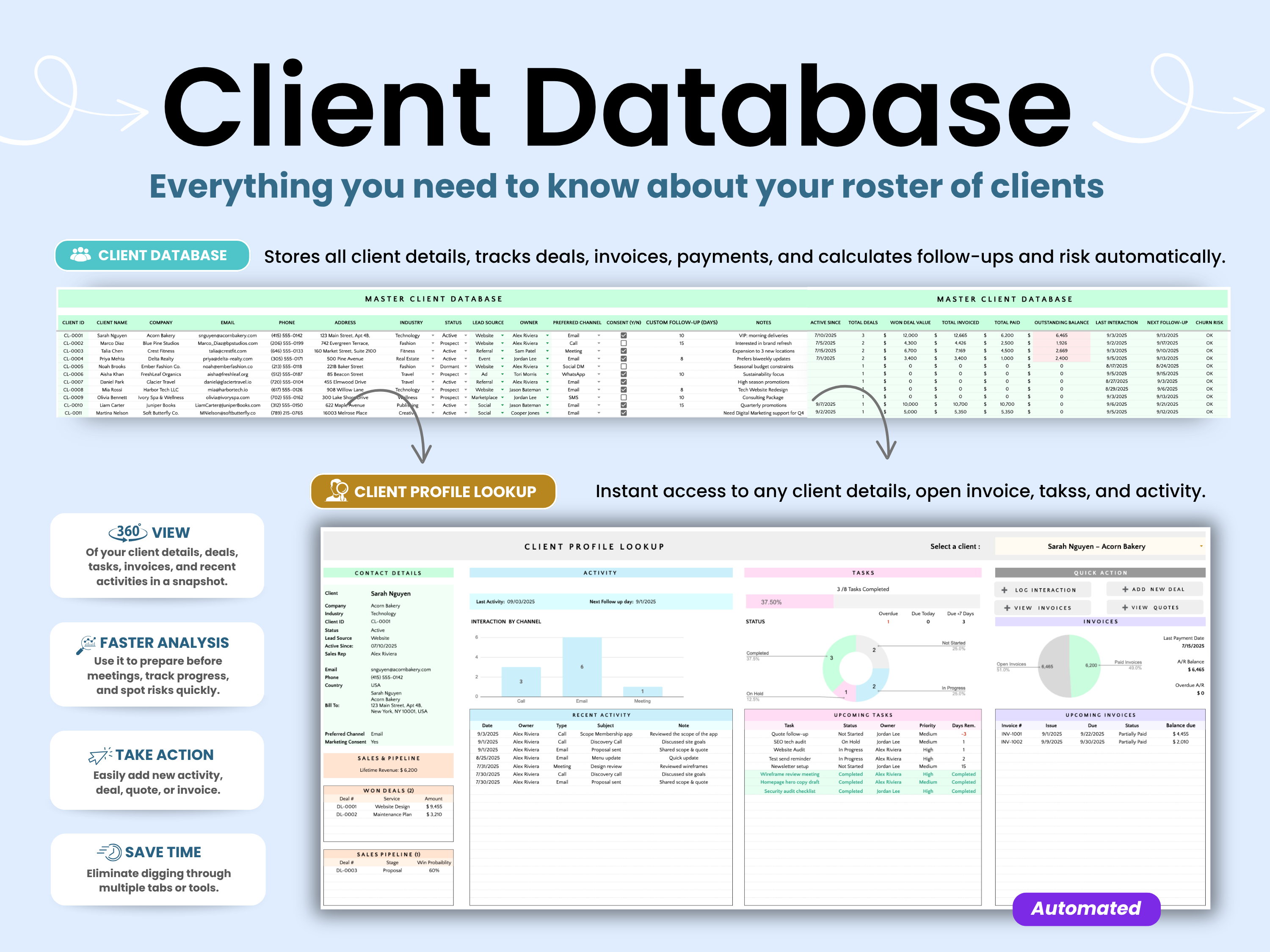Click the SEO tech audit task row

(x=863, y=742)
